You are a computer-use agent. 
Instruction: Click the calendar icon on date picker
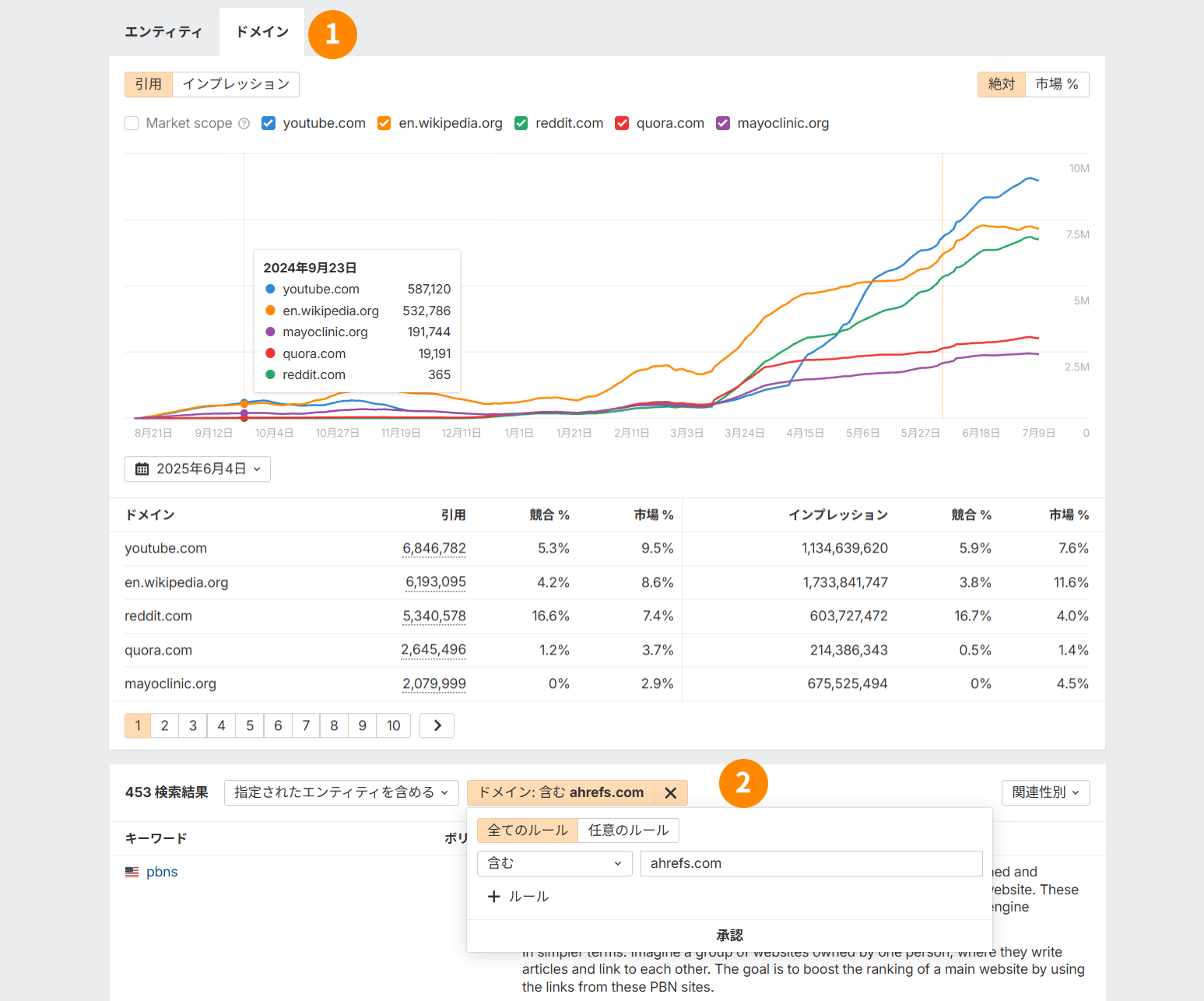pyautogui.click(x=142, y=469)
